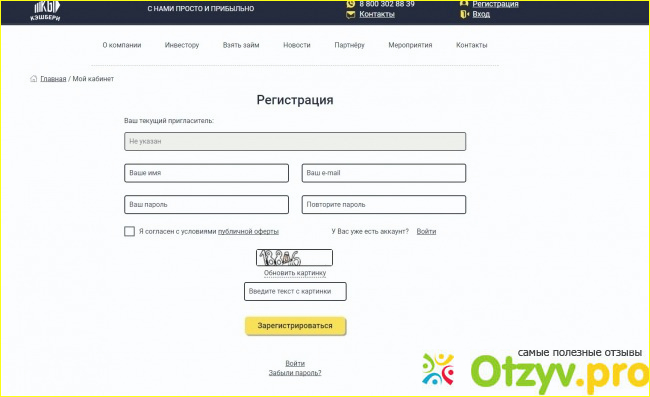650x397 pixels.
Task: Open the О компании menu item
Action: click(x=122, y=45)
